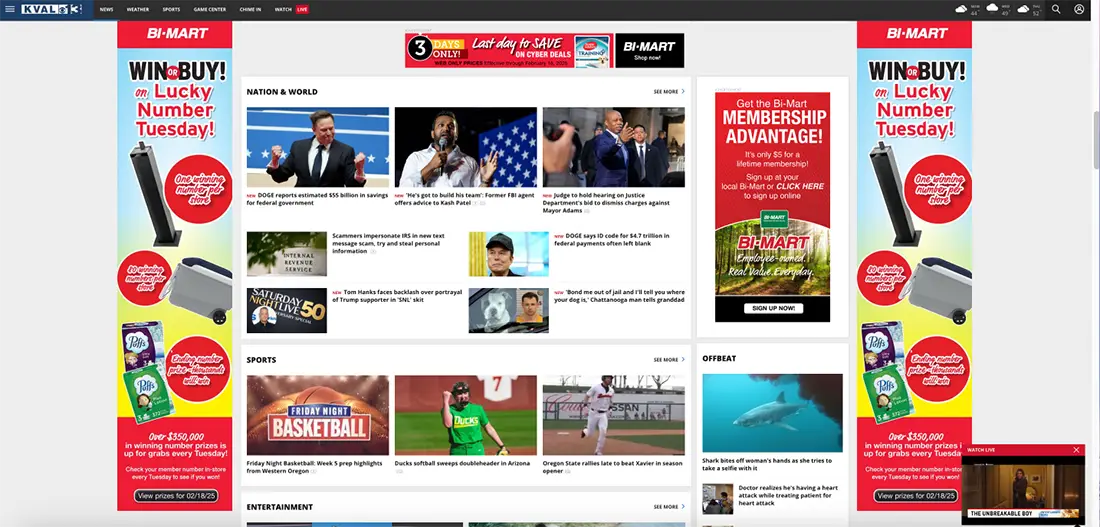Read DOGE $55 billion savings headline

[317, 199]
